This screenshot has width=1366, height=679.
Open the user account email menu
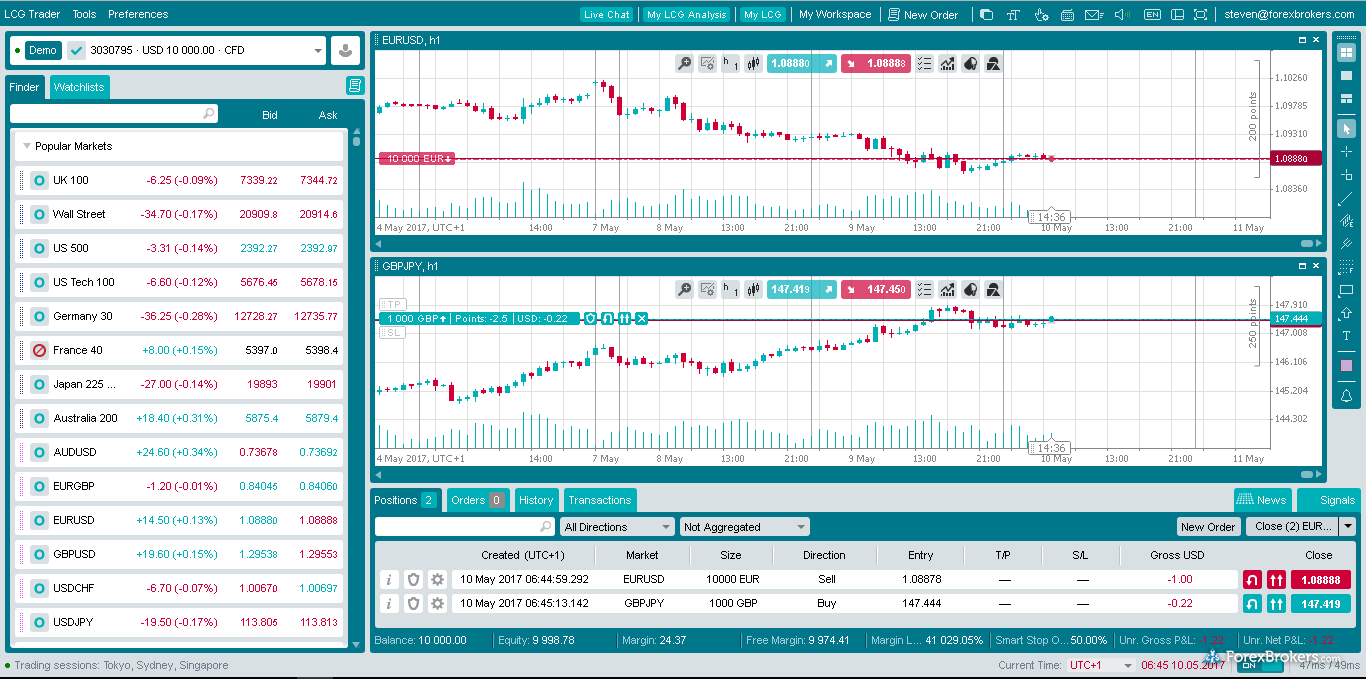click(1291, 14)
